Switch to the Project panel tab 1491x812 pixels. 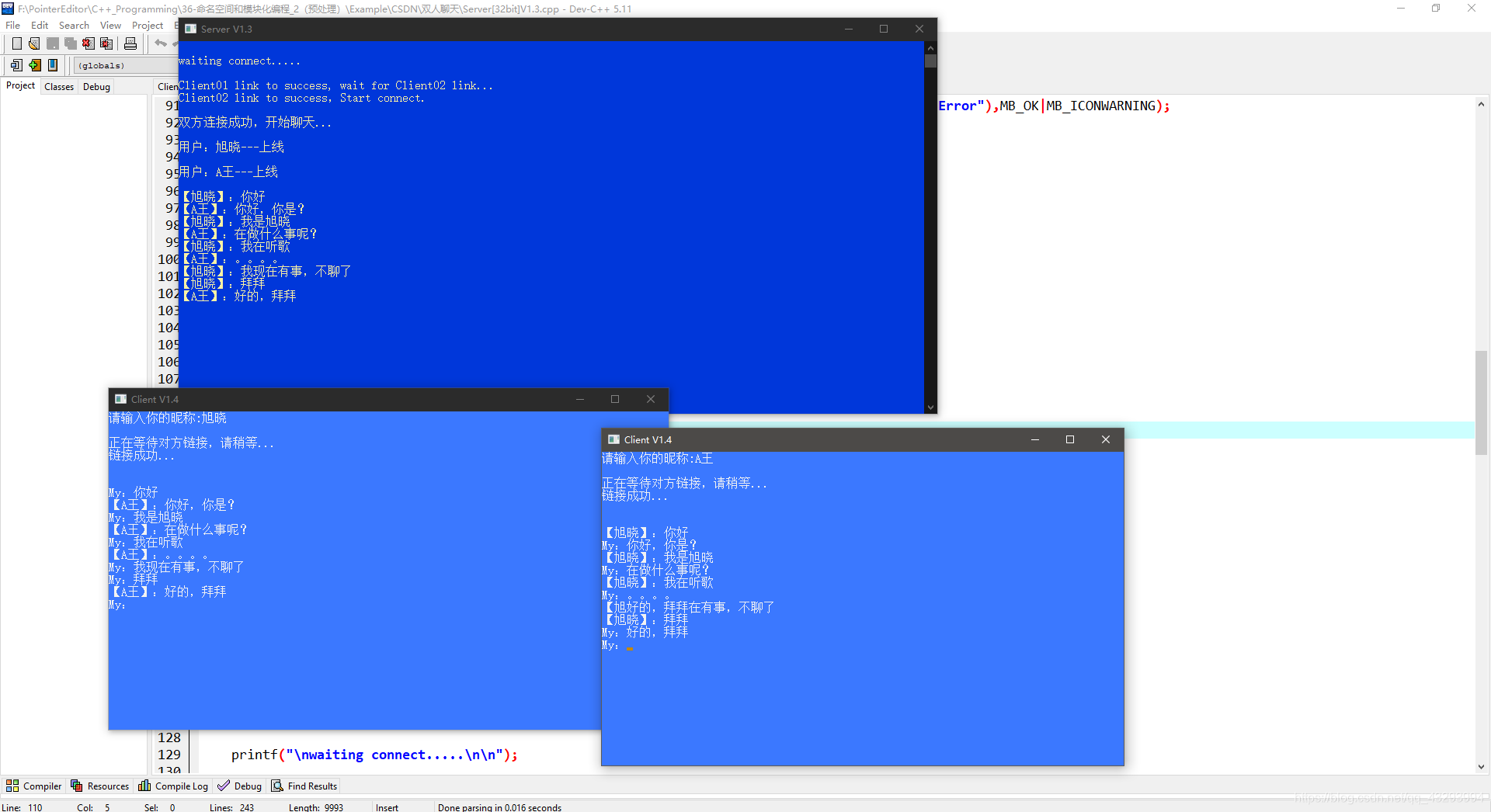[20, 85]
